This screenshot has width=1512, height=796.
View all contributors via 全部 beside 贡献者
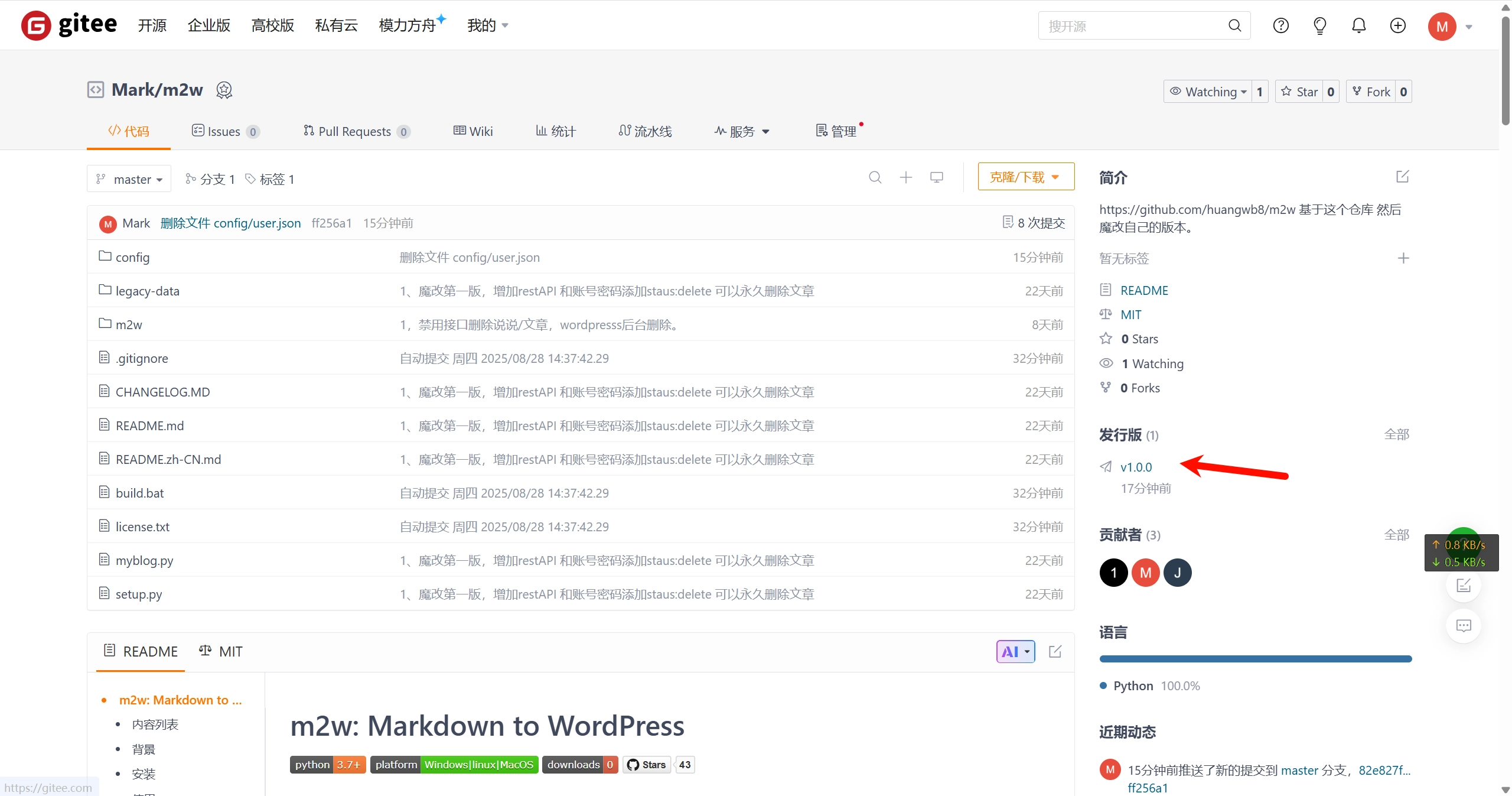(1397, 535)
